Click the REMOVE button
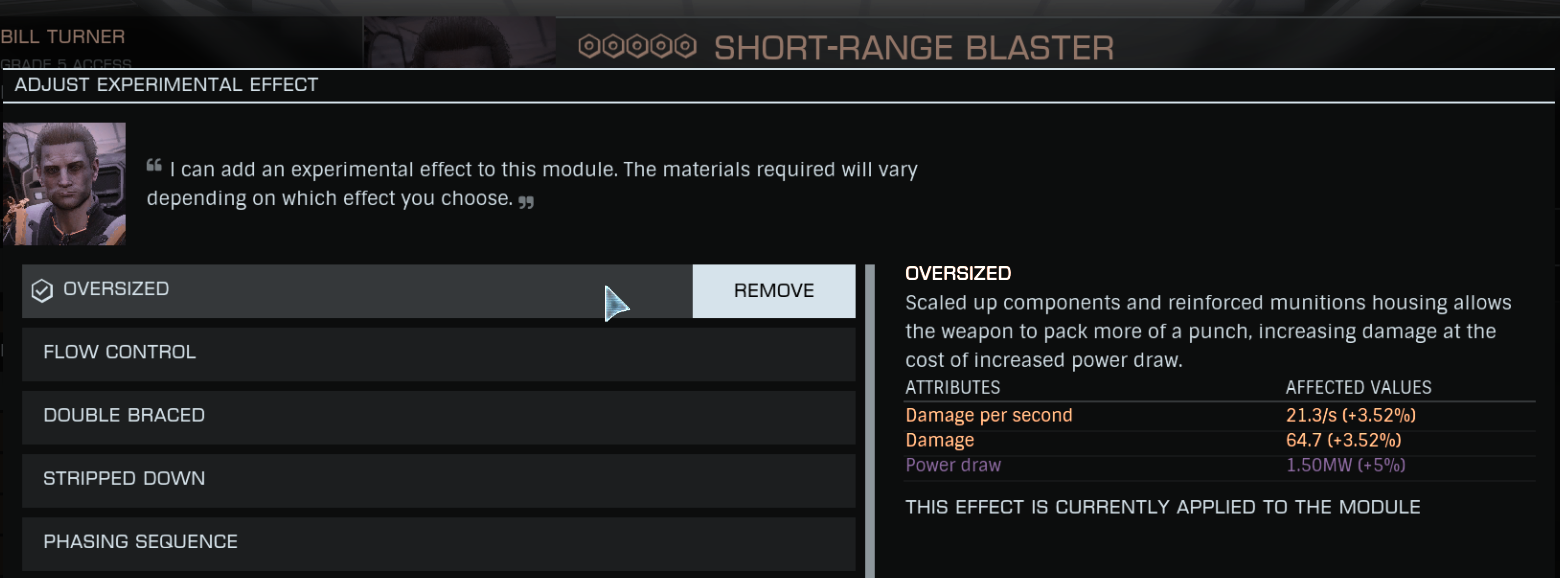The image size is (1560, 578). (x=774, y=291)
